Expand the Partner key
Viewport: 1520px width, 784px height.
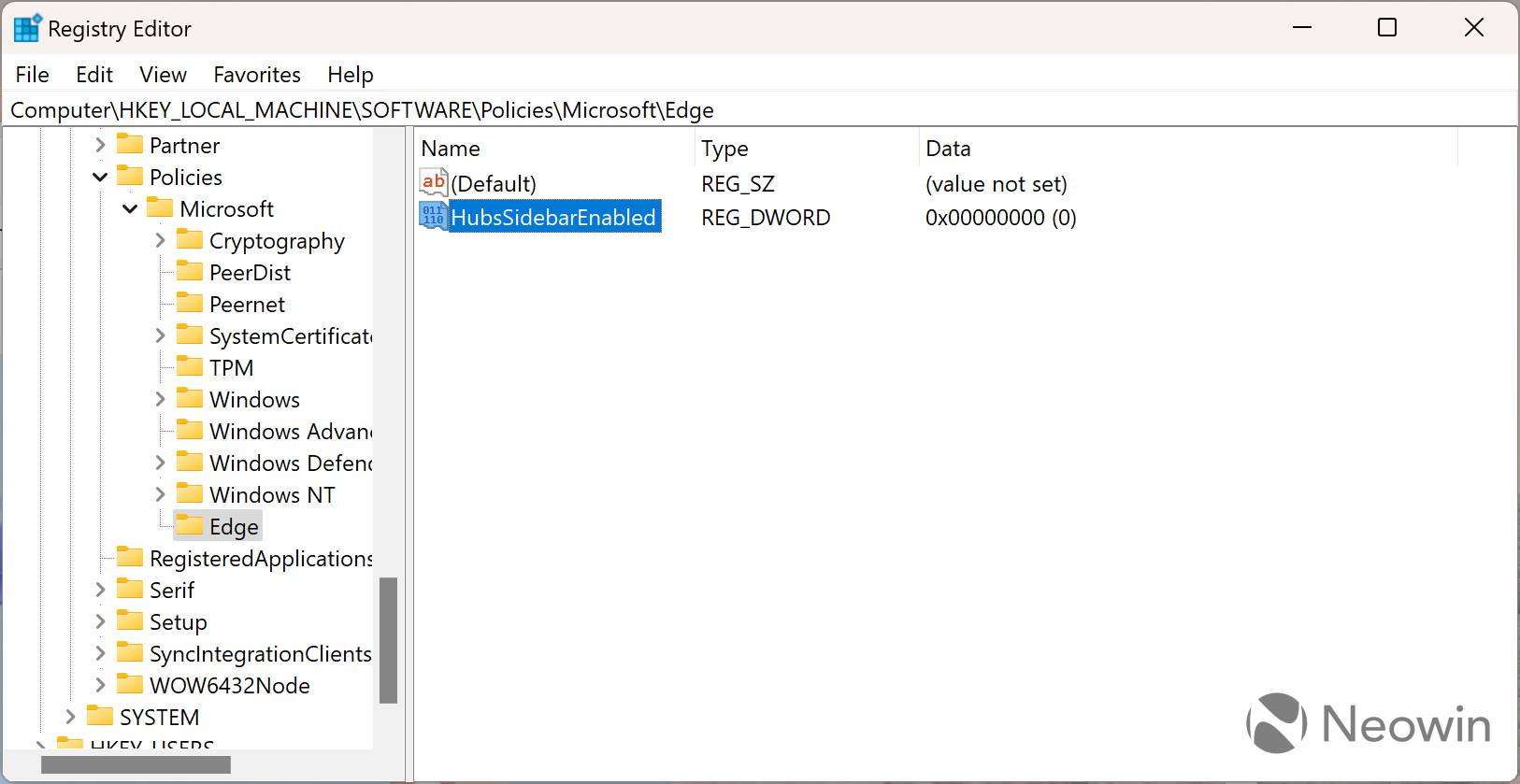click(100, 145)
